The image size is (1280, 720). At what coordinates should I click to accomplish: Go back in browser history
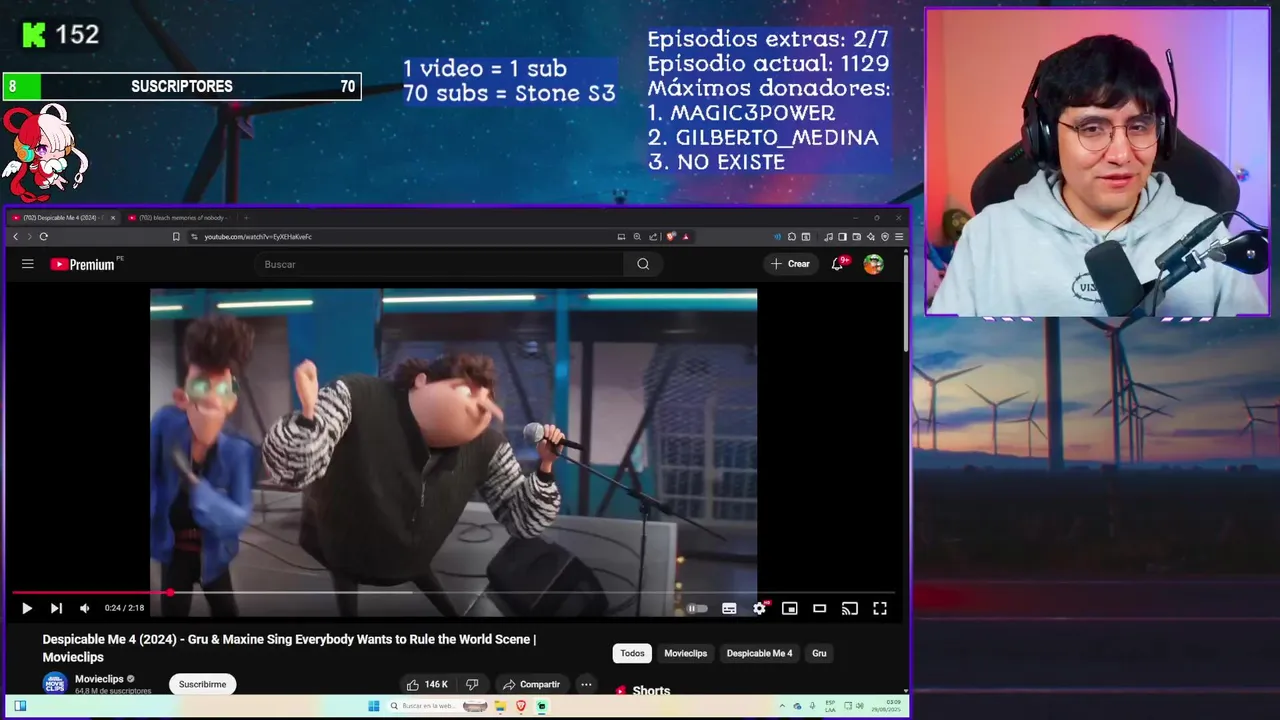pos(15,237)
